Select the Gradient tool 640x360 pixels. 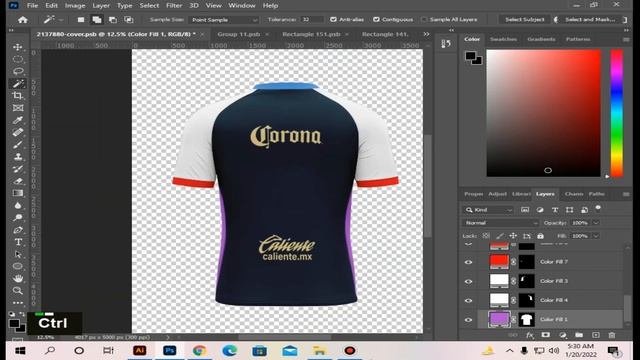(18, 193)
